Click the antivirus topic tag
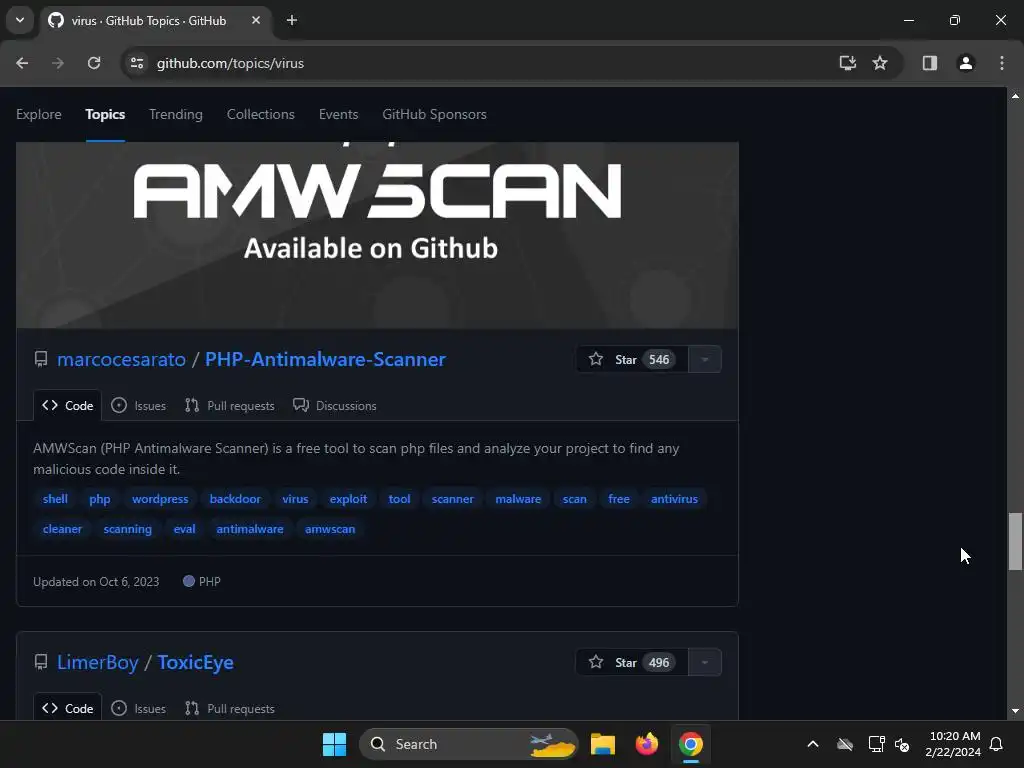The width and height of the screenshot is (1024, 768). click(x=675, y=499)
